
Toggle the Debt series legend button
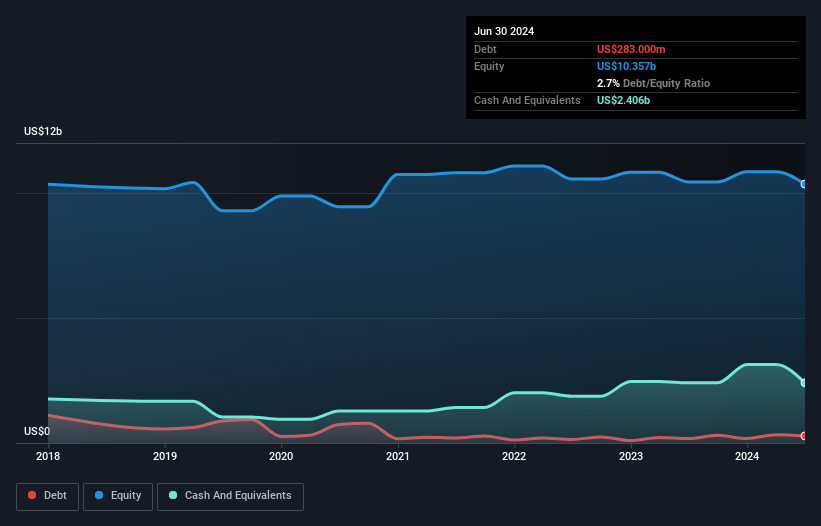tap(48, 496)
